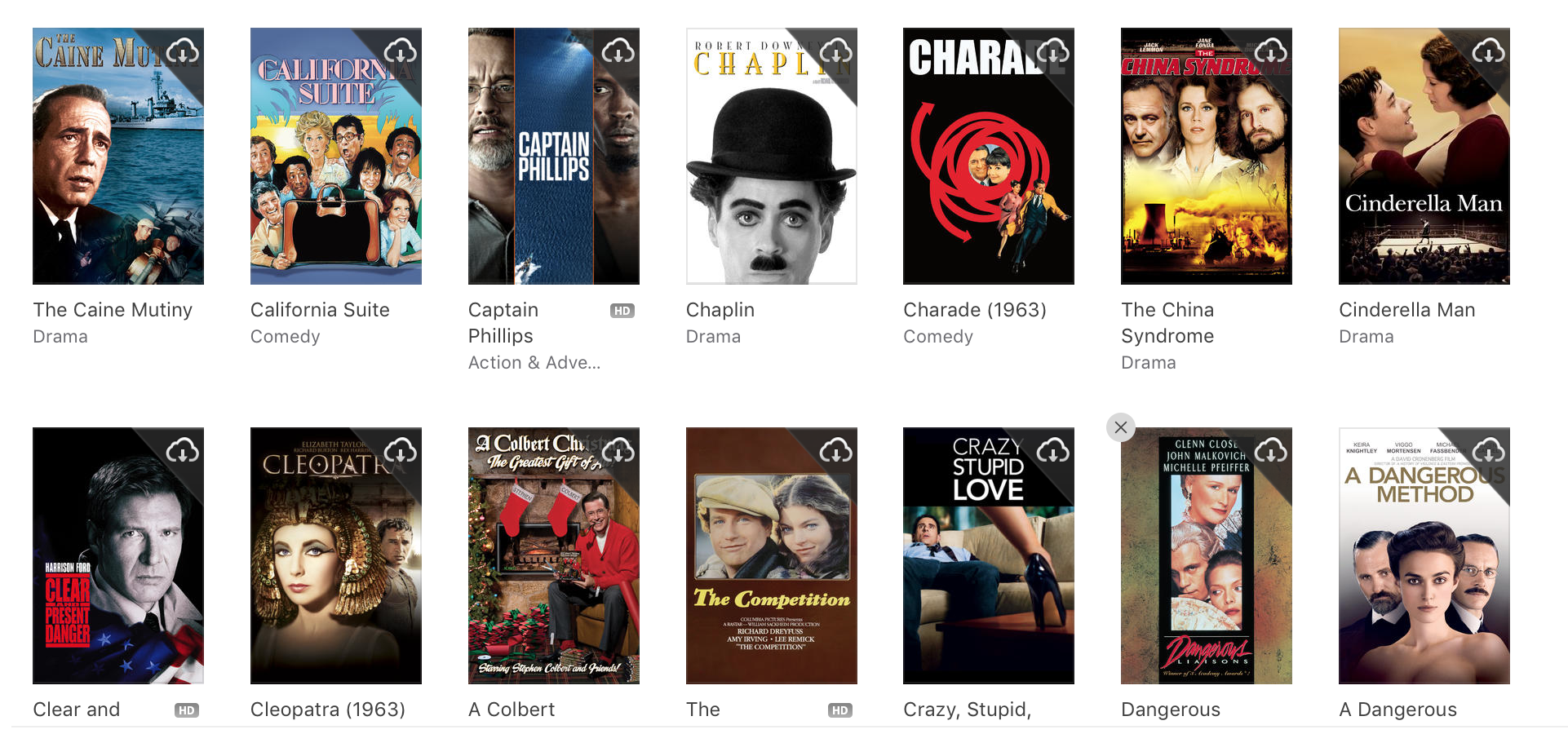Remove Dangerous Liaisons with the X button
Screen dimensions: 1568x734
[1121, 427]
